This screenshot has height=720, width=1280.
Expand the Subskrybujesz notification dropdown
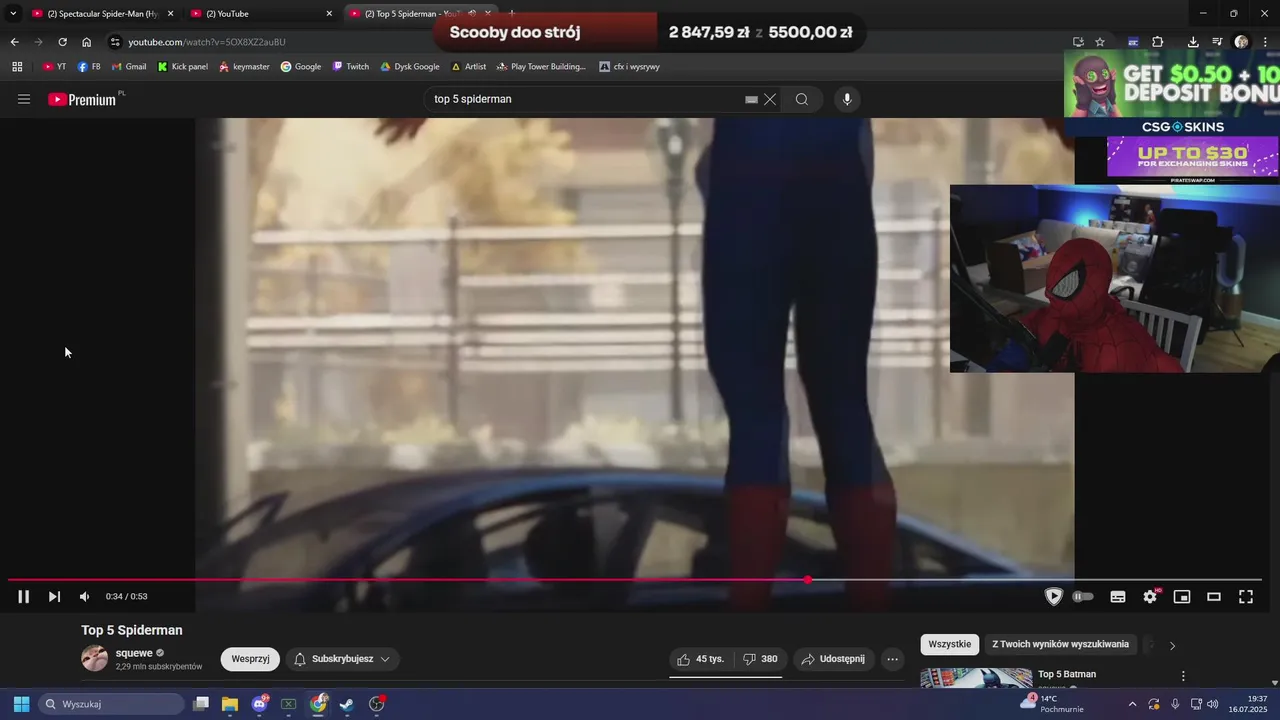[x=343, y=659]
